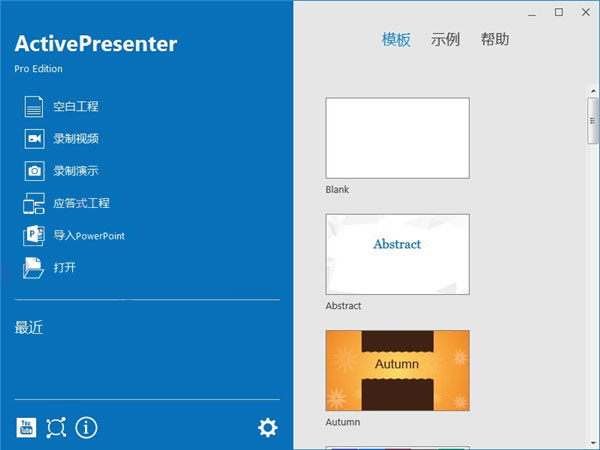The width and height of the screenshot is (600, 450).
Task: Click the record demo camera icon
Action: [34, 171]
